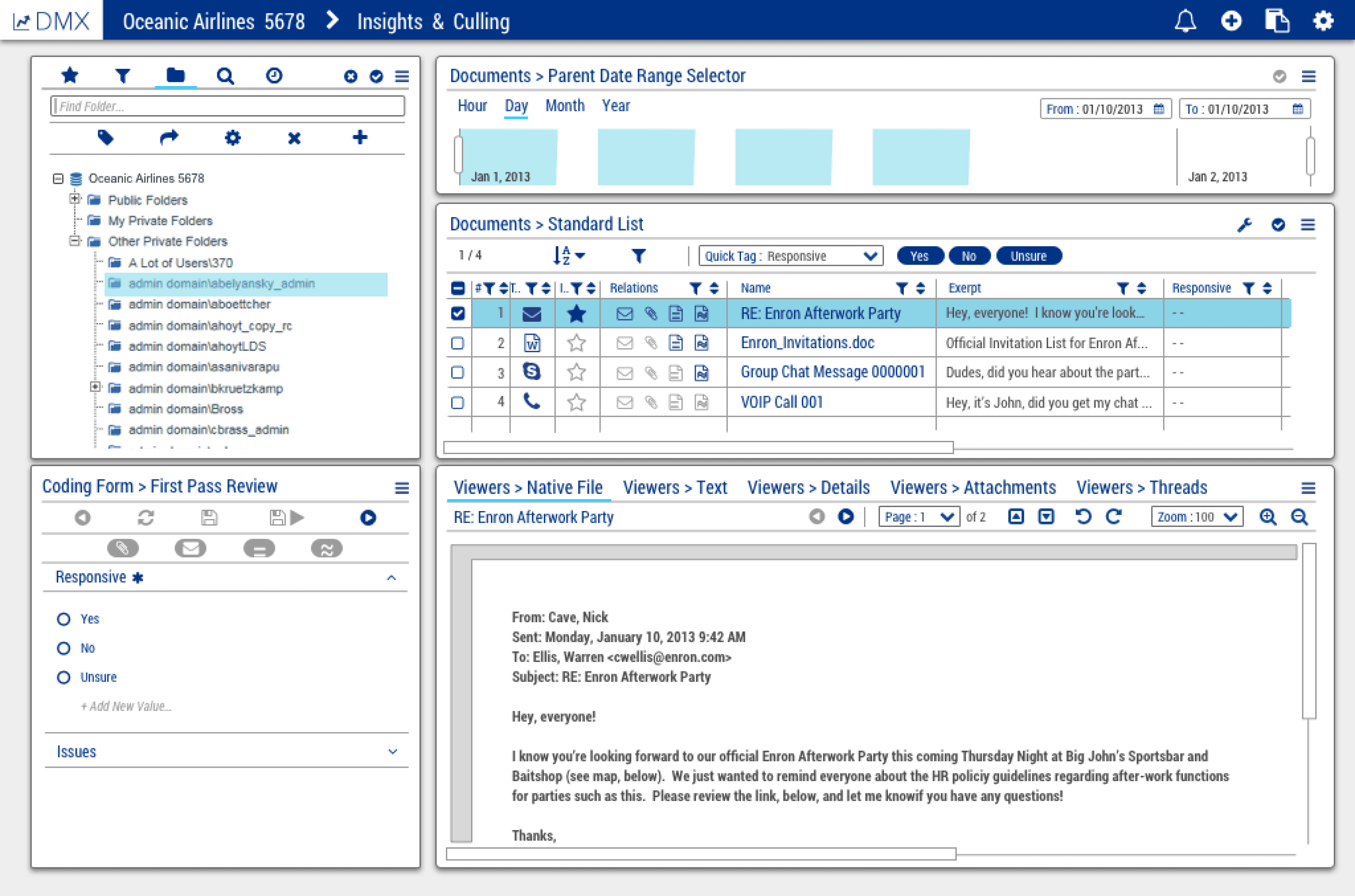This screenshot has height=896, width=1355.
Task: Select the Unsure radio under Responsive
Action: click(63, 677)
